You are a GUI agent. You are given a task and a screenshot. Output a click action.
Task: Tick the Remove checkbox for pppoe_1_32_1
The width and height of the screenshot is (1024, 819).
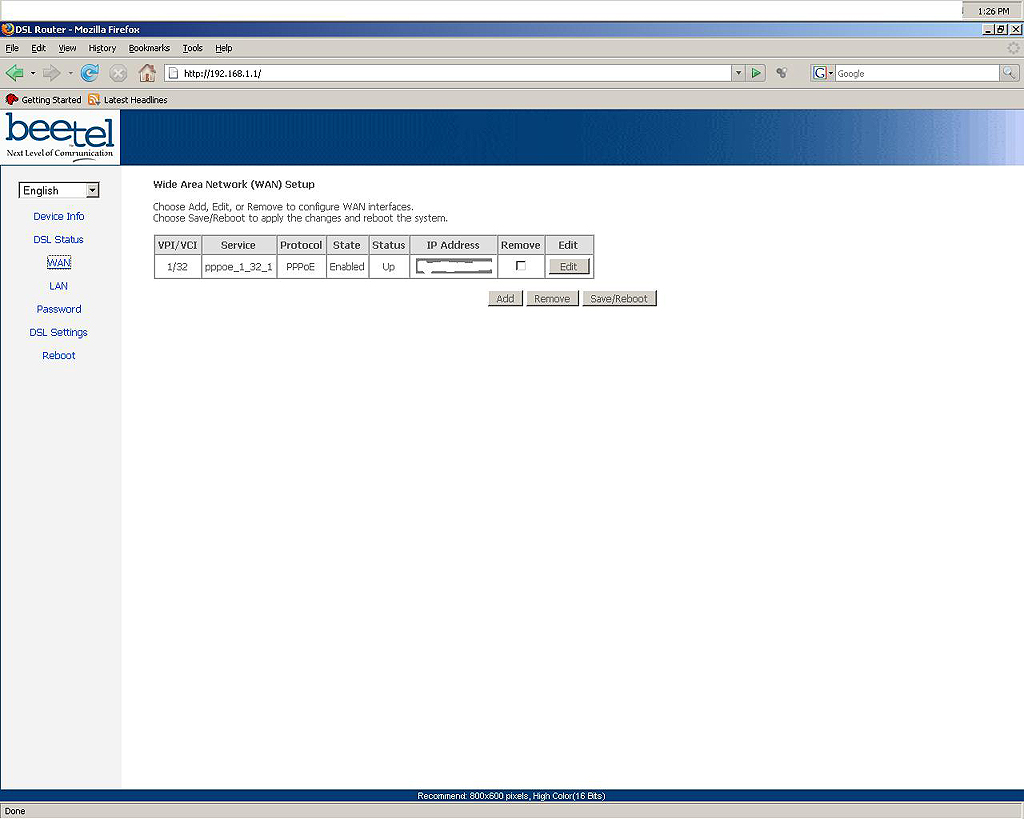[520, 266]
